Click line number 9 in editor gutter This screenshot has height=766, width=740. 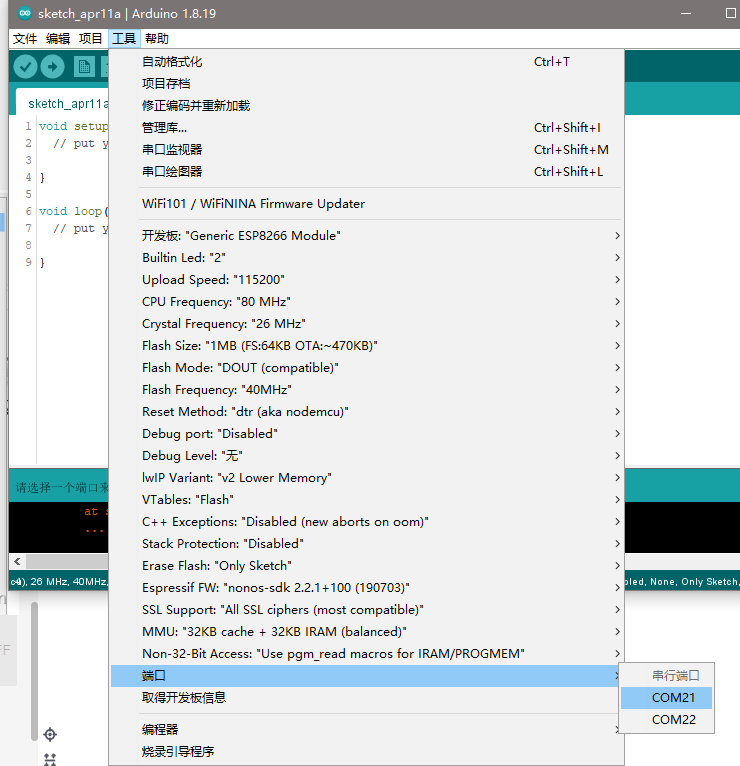tap(28, 262)
